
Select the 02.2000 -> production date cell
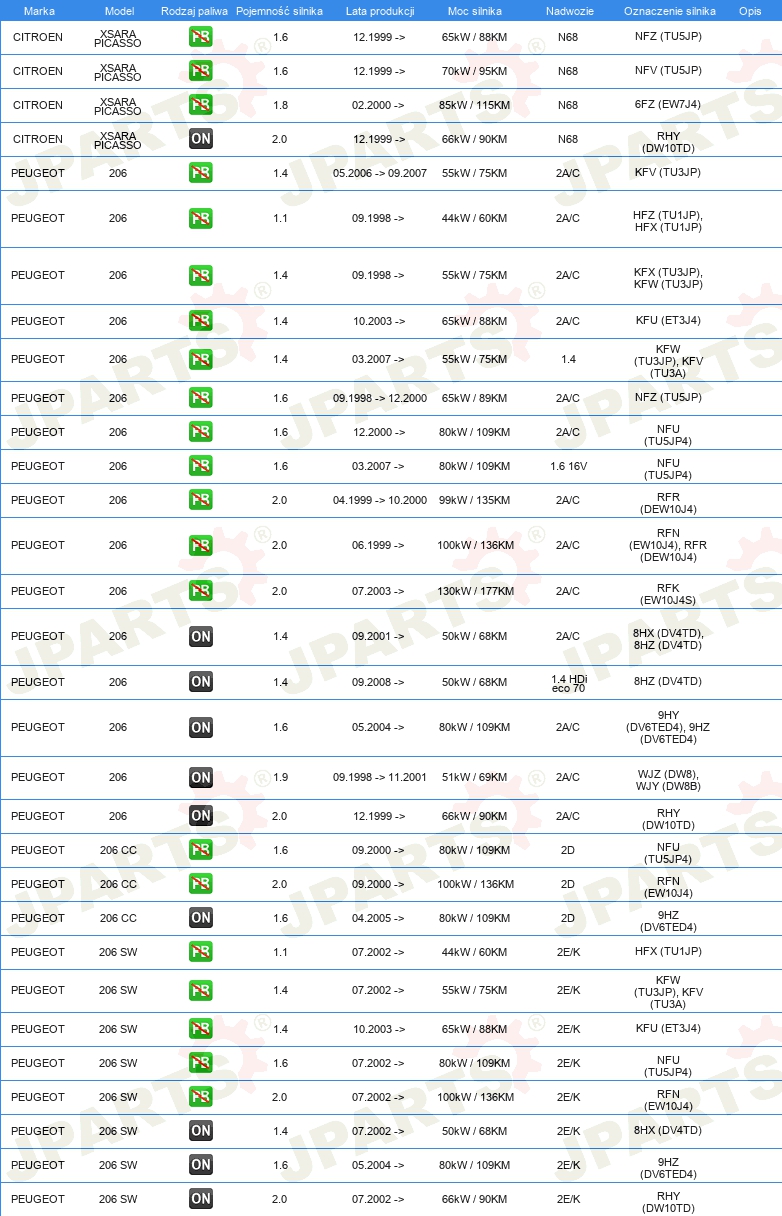pyautogui.click(x=379, y=106)
